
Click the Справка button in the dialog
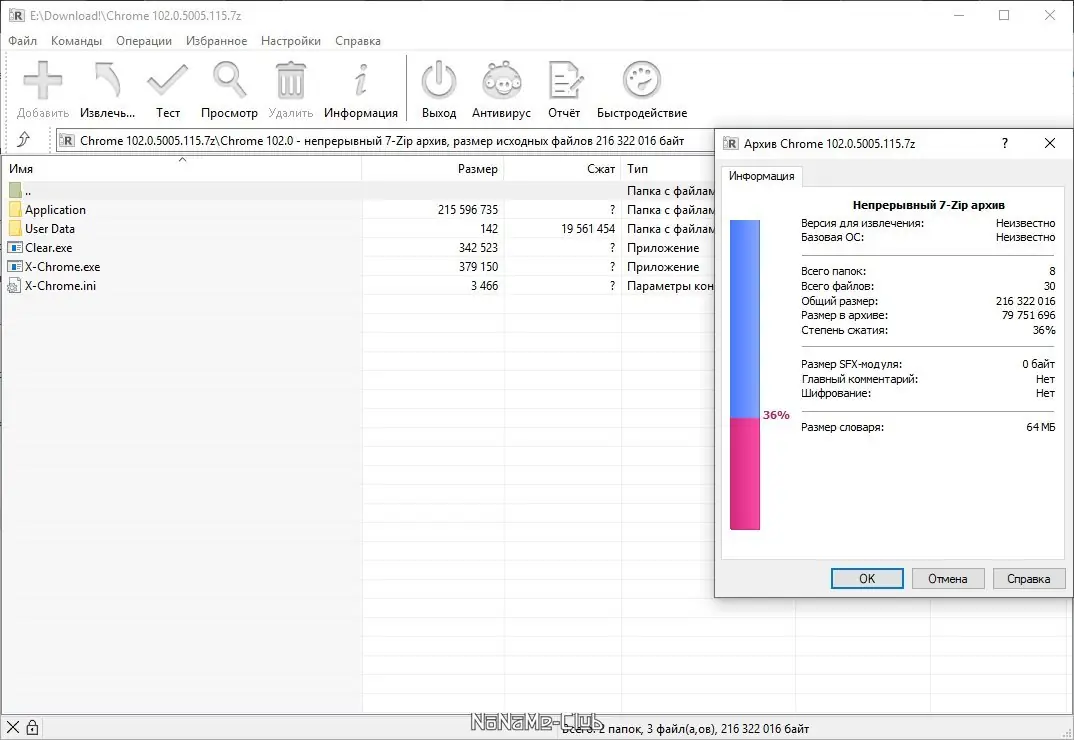(x=1028, y=578)
